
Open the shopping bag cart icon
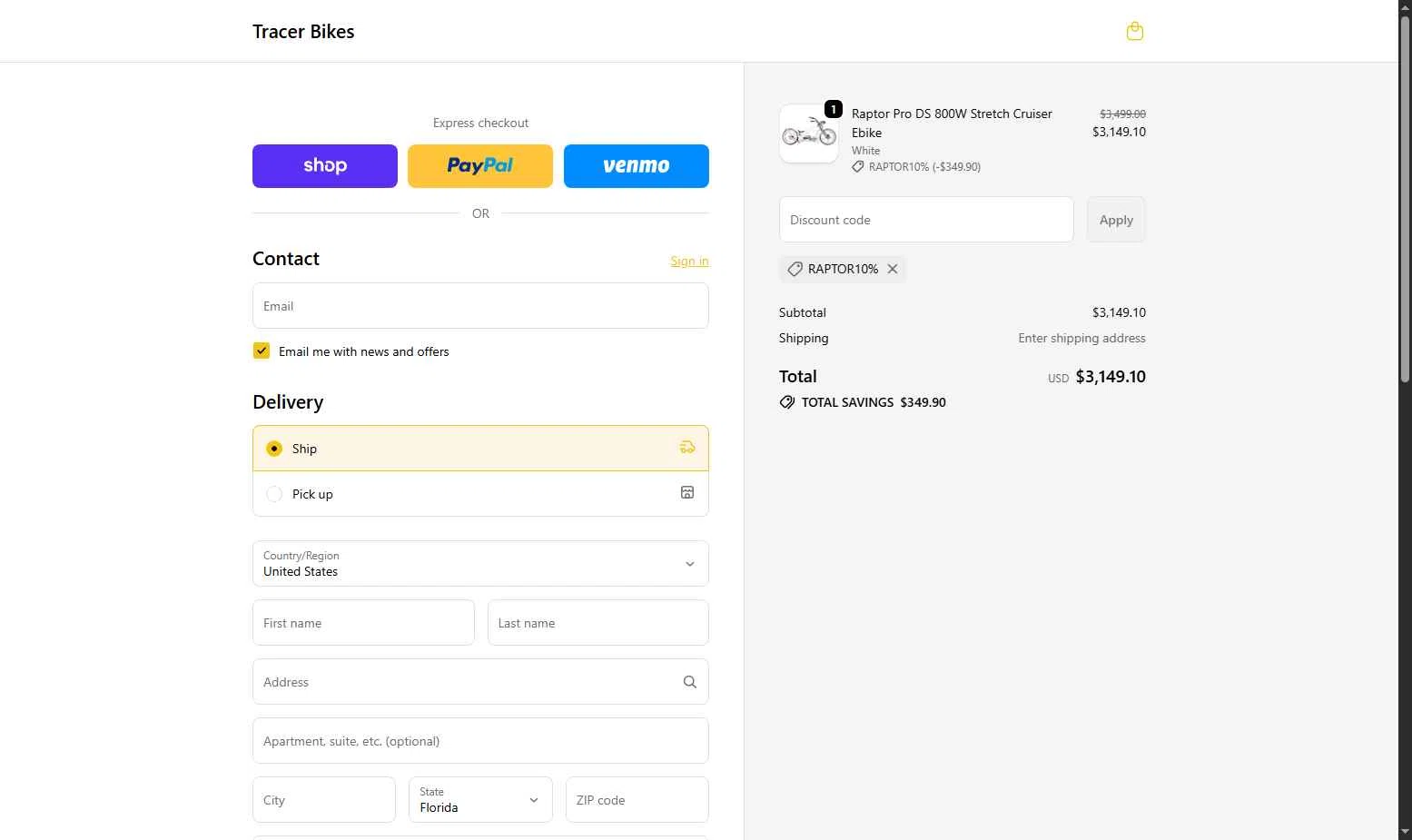coord(1134,31)
